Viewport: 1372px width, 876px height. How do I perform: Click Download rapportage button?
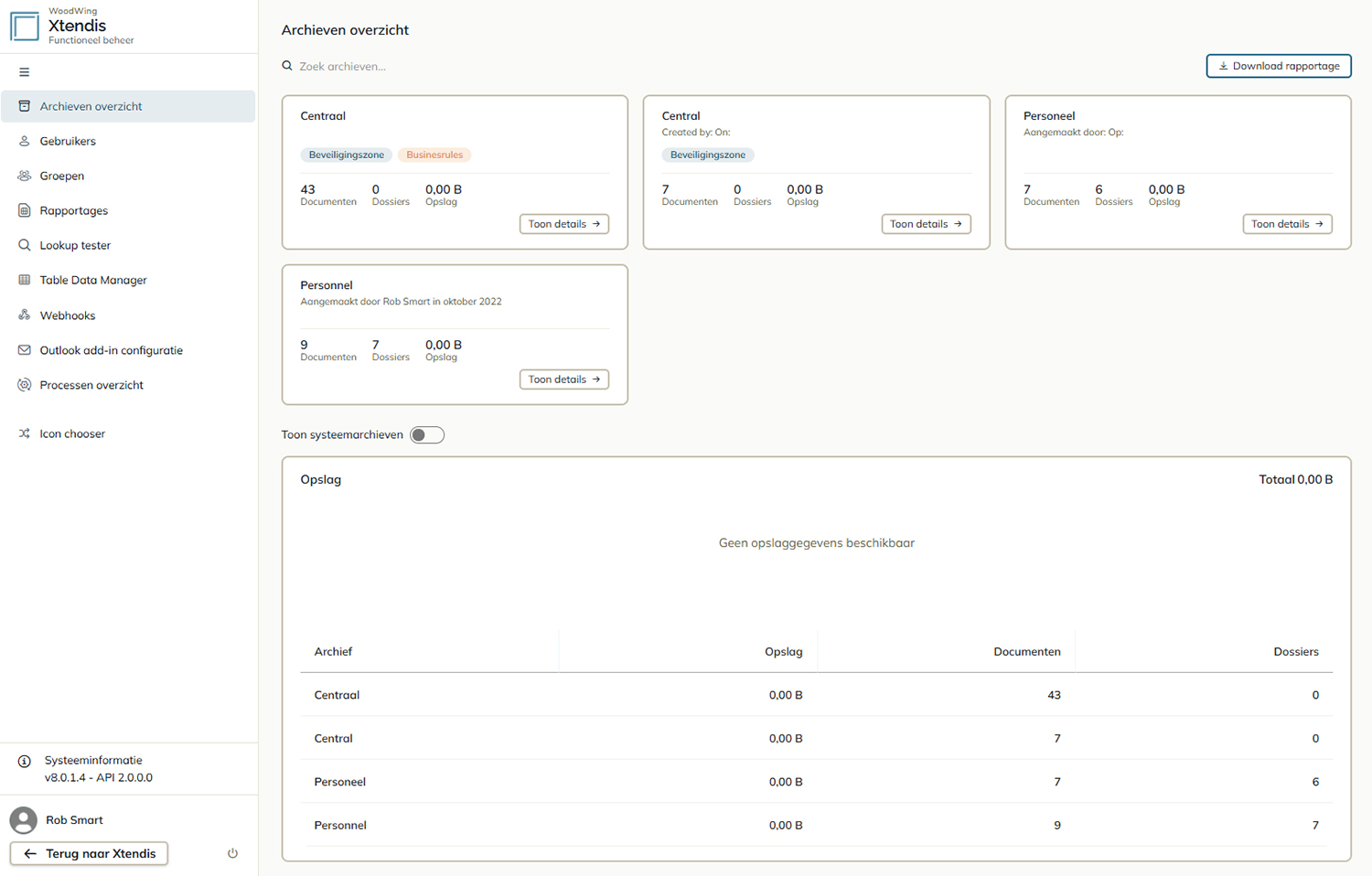(x=1279, y=66)
